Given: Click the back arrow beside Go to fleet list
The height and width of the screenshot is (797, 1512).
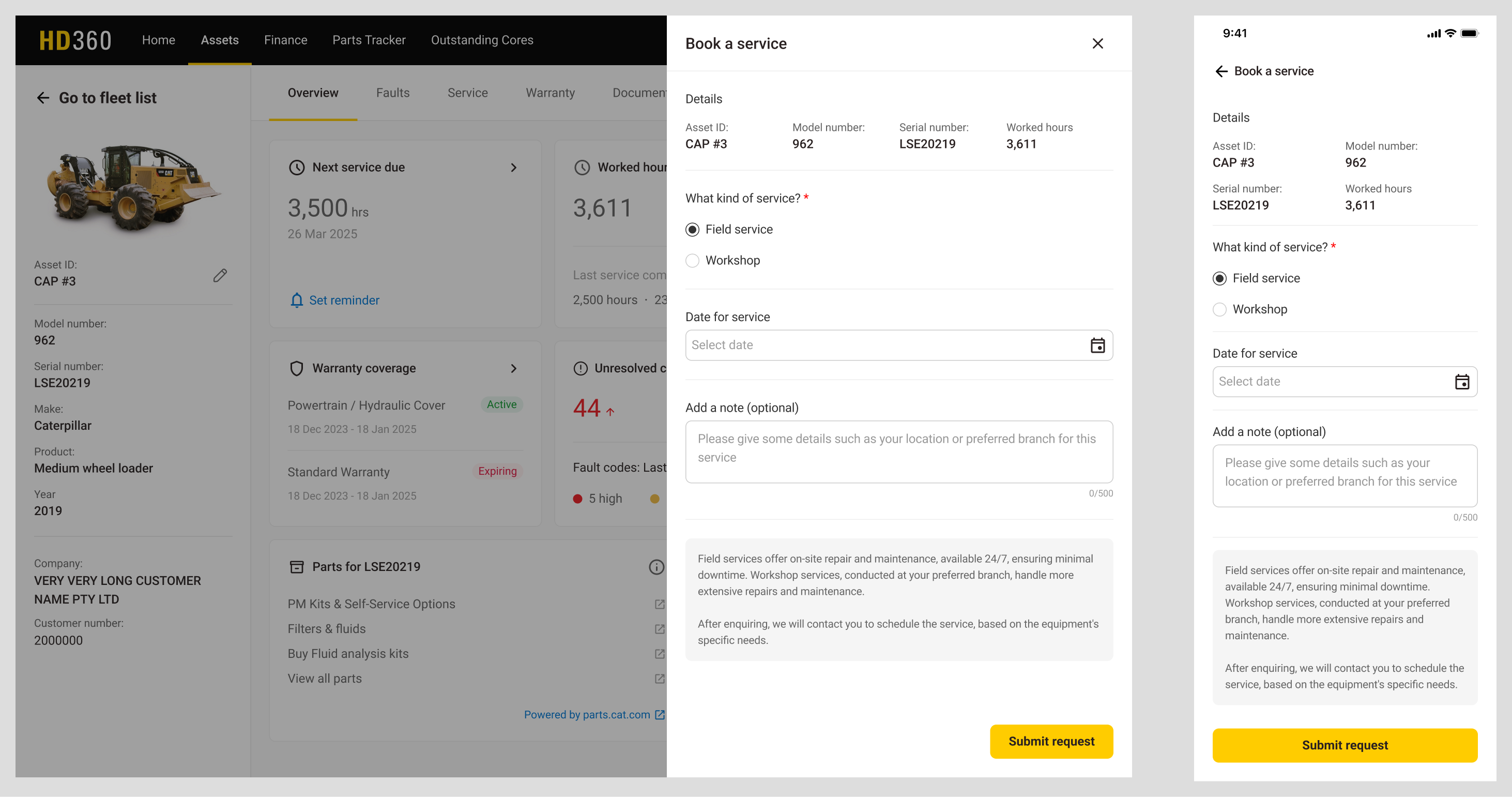Looking at the screenshot, I should [43, 98].
